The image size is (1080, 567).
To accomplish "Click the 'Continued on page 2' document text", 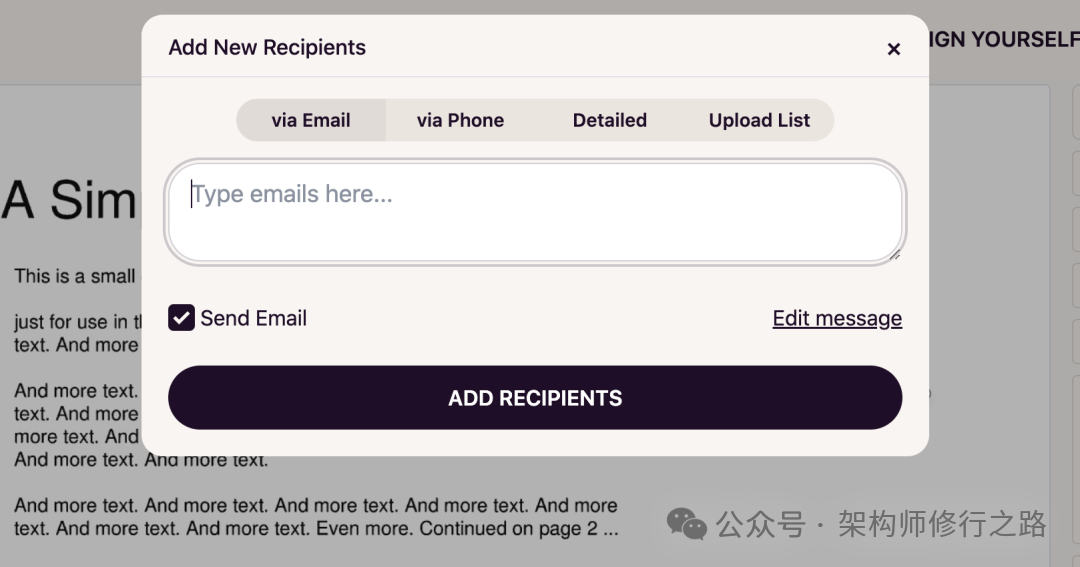I will [518, 528].
